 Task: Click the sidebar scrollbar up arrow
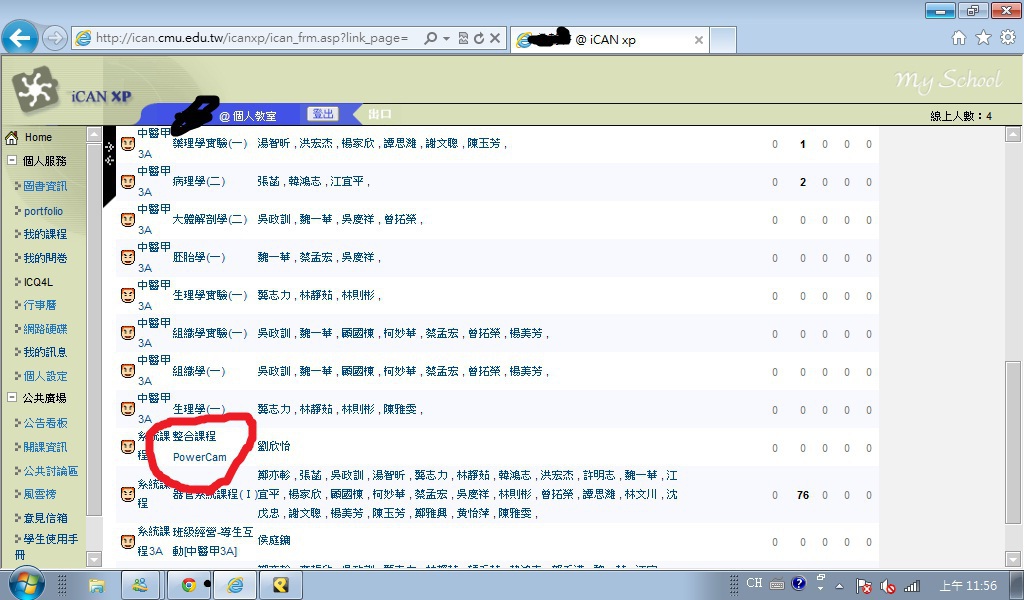(94, 134)
